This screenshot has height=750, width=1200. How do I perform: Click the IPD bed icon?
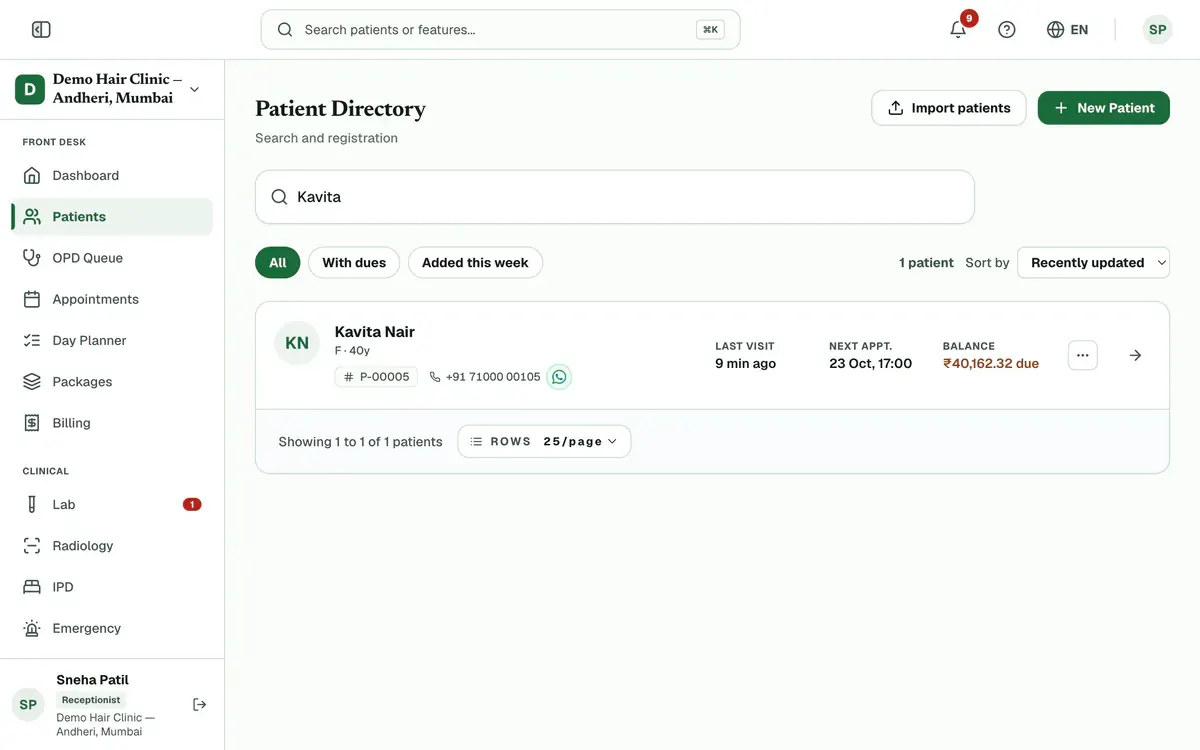32,587
